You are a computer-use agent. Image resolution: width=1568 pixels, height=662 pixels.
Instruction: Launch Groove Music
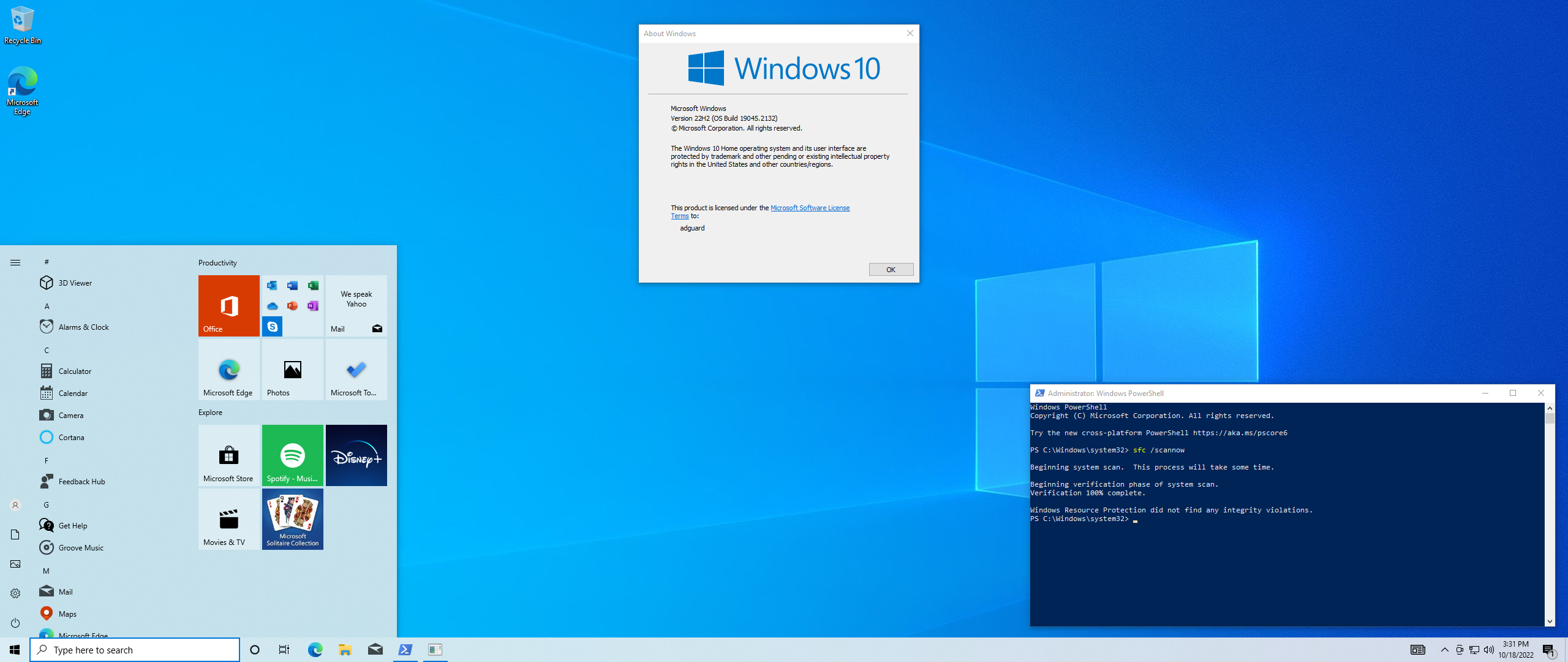point(110,547)
